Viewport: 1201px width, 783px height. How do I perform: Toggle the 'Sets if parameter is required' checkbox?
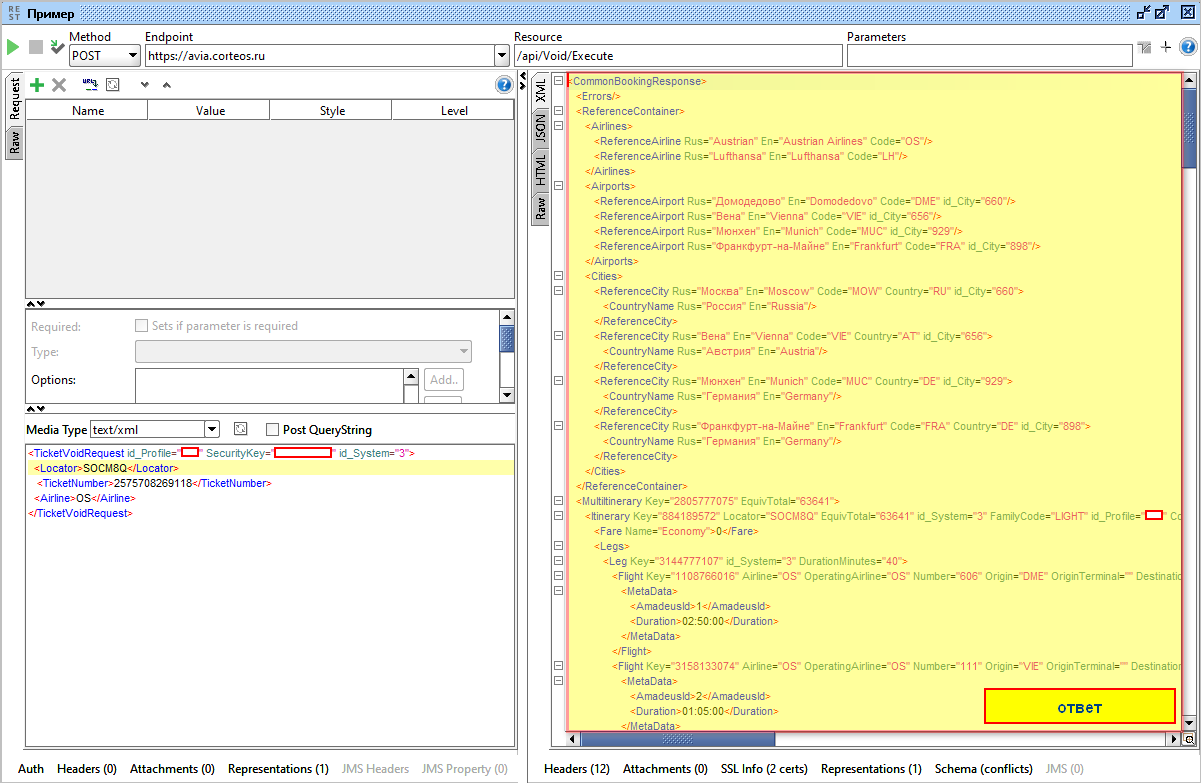coord(141,326)
